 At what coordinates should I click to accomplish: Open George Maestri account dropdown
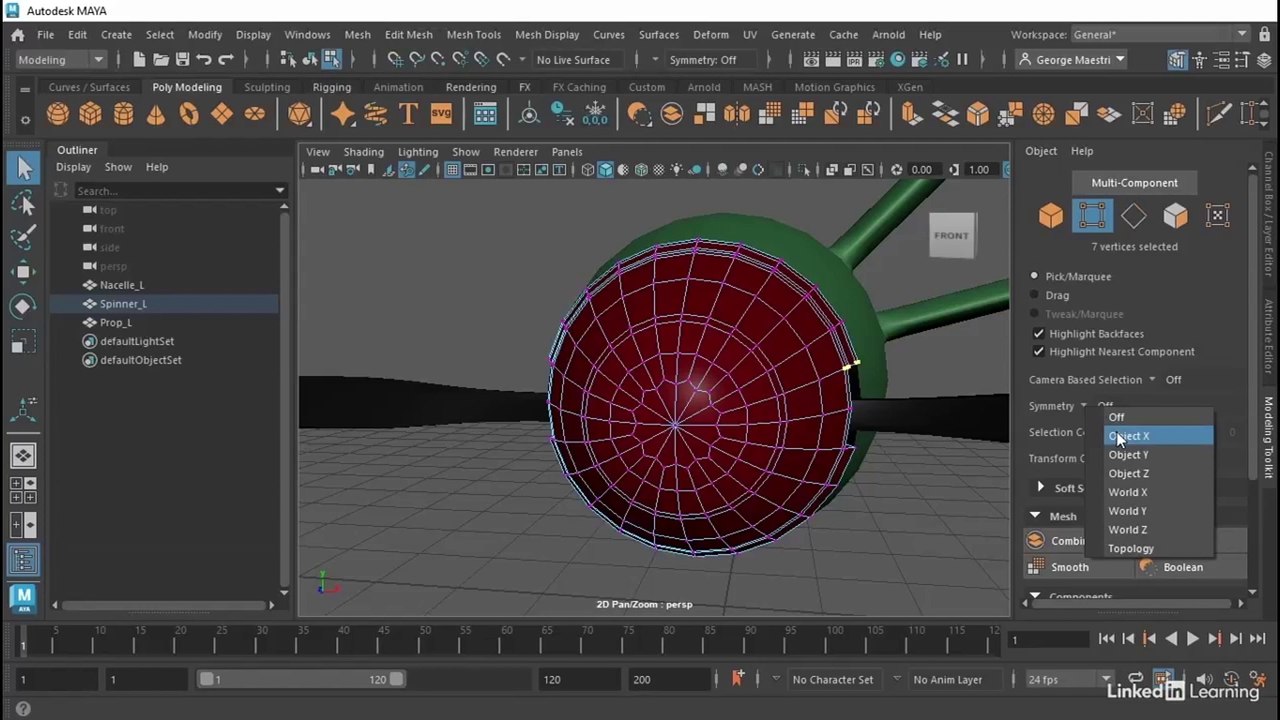click(1071, 60)
